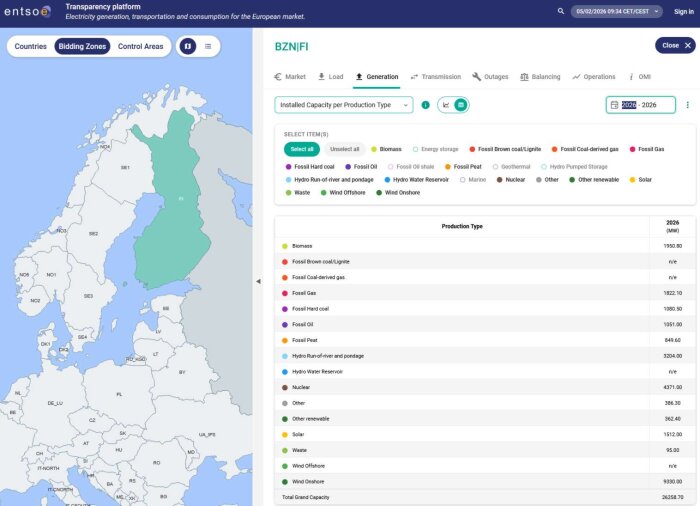Show chart view of installed capacity
700x506 pixels.
446,105
